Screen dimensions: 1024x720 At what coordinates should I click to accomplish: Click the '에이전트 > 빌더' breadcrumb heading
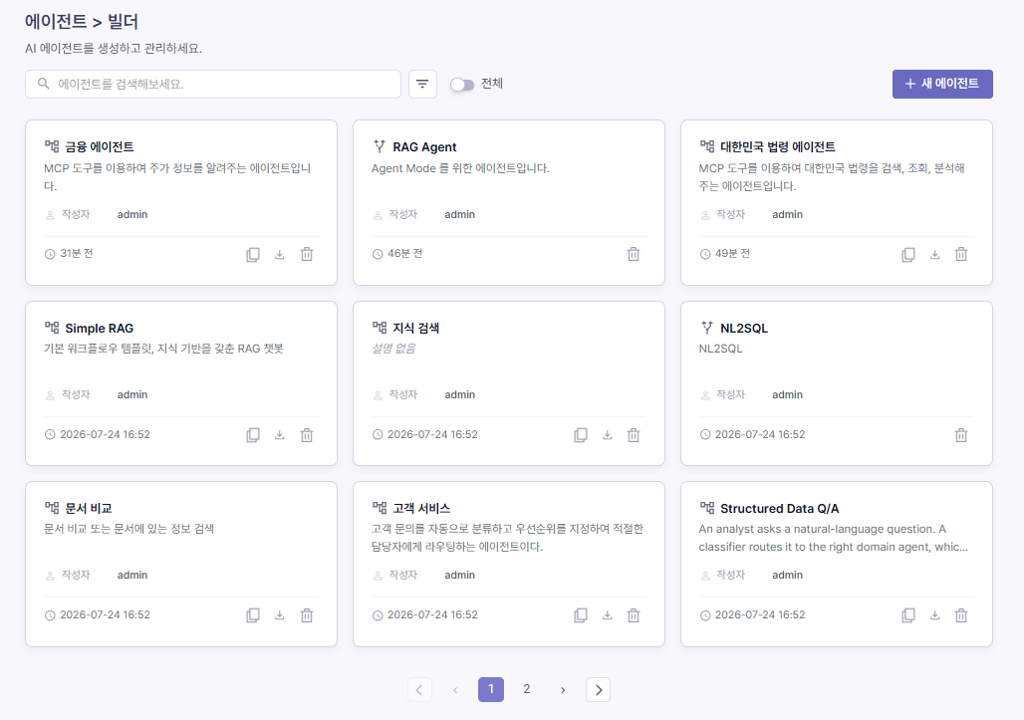point(82,22)
